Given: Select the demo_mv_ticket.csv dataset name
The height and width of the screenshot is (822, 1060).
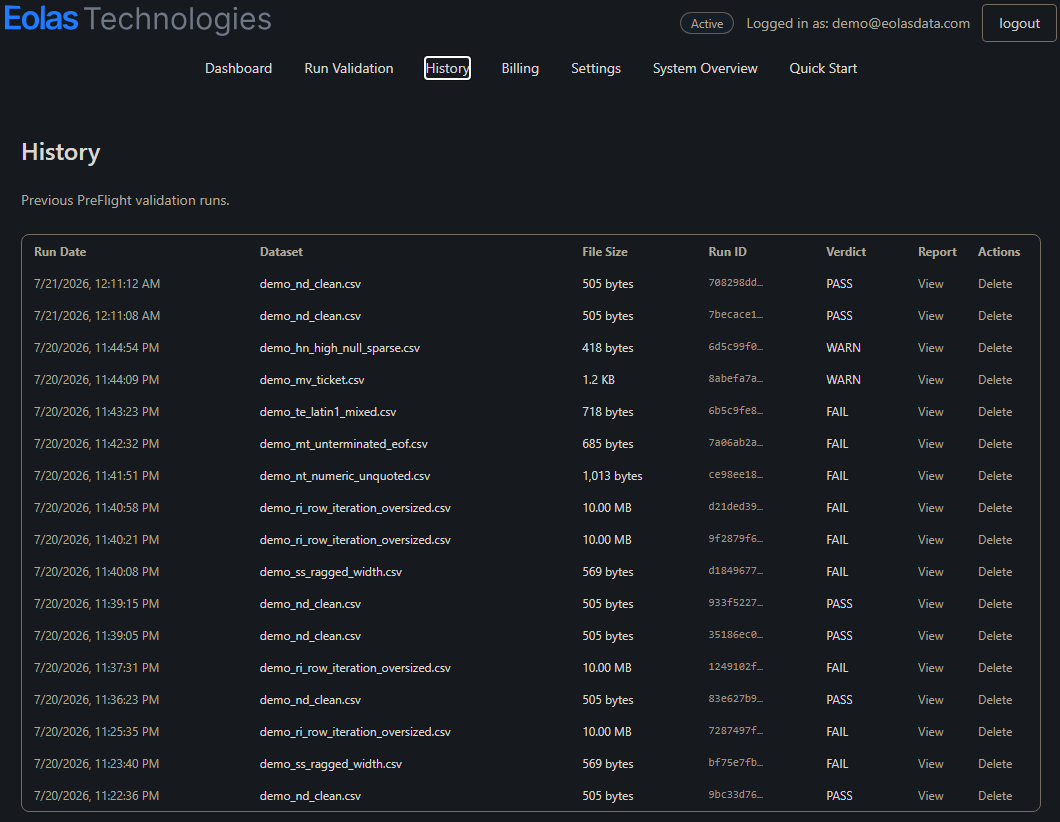Looking at the screenshot, I should [312, 380].
